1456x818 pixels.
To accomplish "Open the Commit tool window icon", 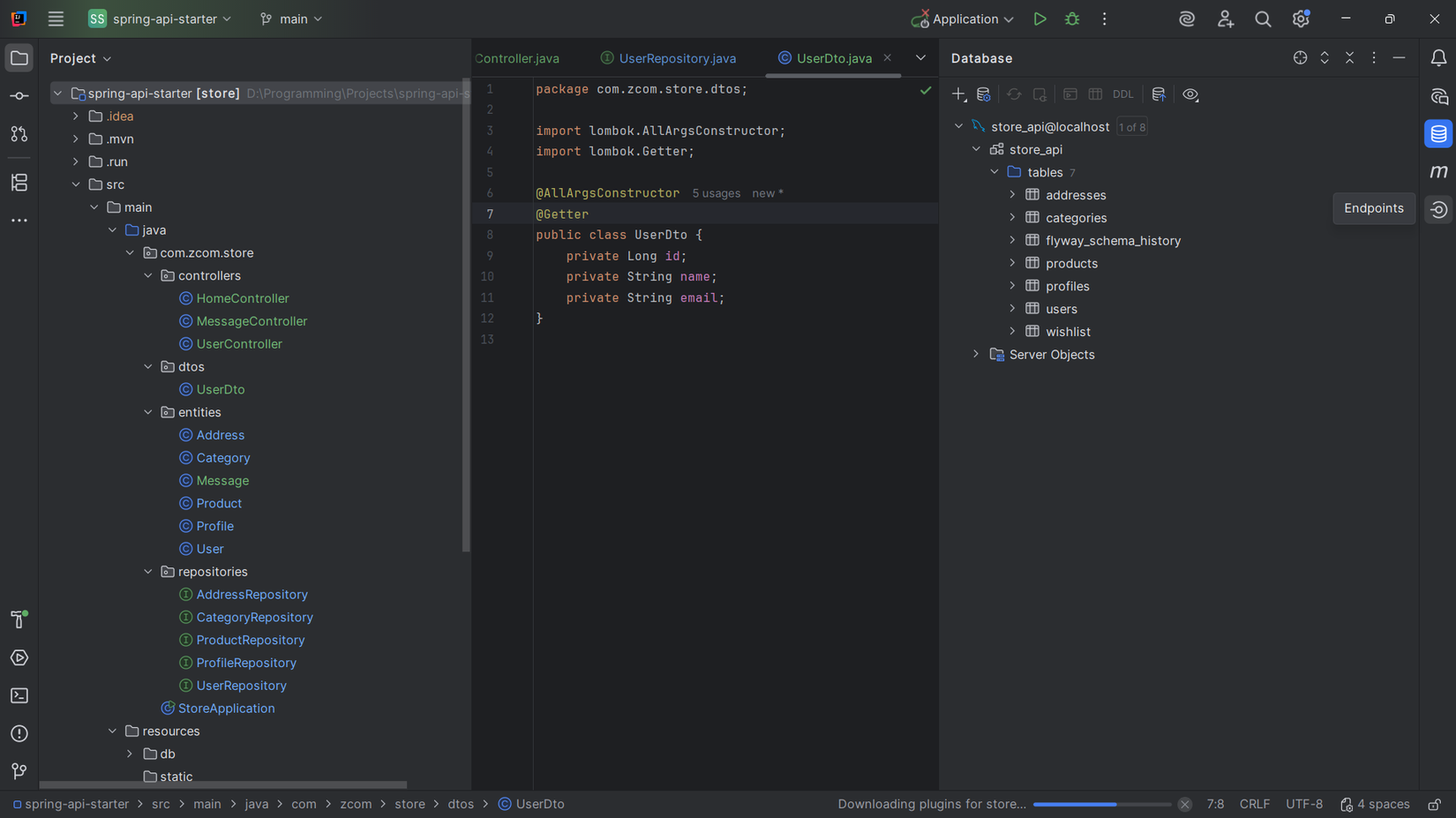I will [19, 95].
